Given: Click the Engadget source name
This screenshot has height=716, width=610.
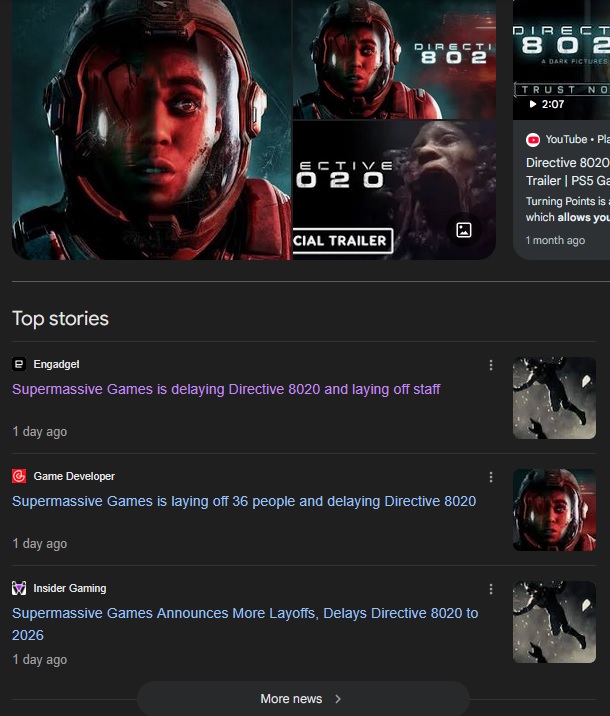Looking at the screenshot, I should coord(56,364).
